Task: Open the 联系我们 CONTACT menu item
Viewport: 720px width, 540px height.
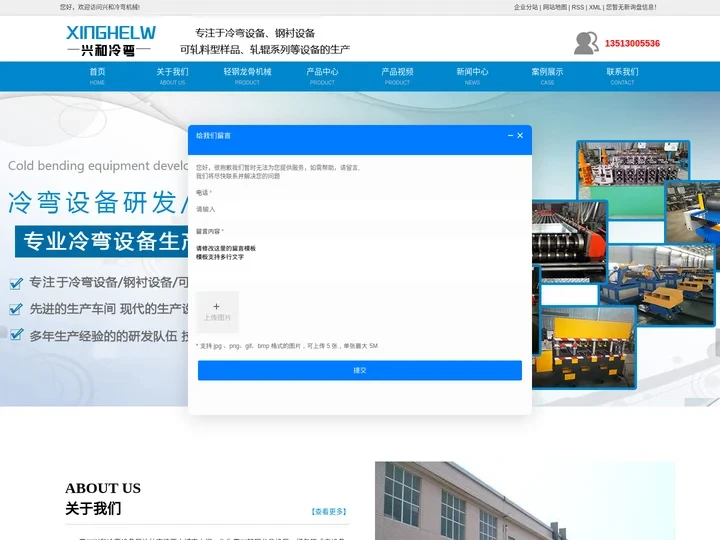Action: tap(622, 76)
